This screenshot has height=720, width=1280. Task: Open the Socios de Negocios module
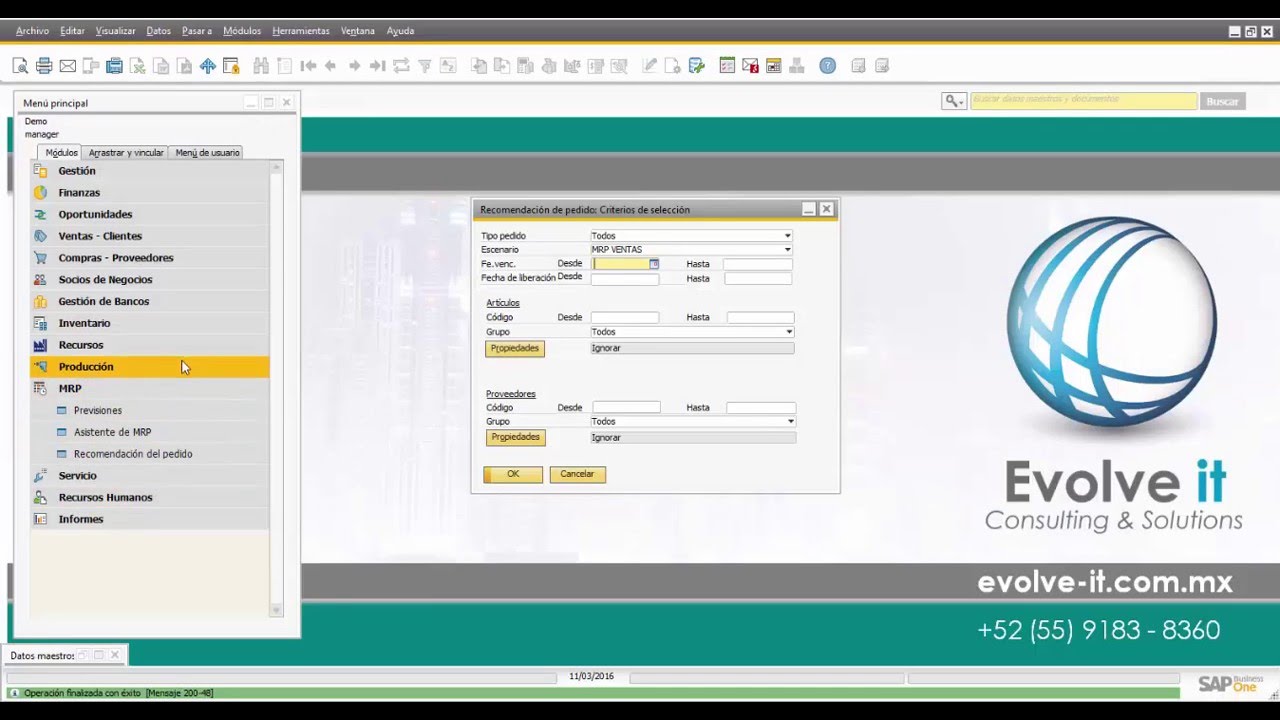pyautogui.click(x=150, y=280)
